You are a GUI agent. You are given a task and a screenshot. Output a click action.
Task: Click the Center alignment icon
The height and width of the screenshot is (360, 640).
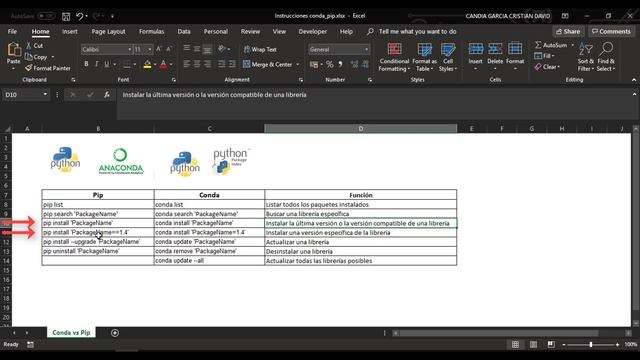click(197, 64)
